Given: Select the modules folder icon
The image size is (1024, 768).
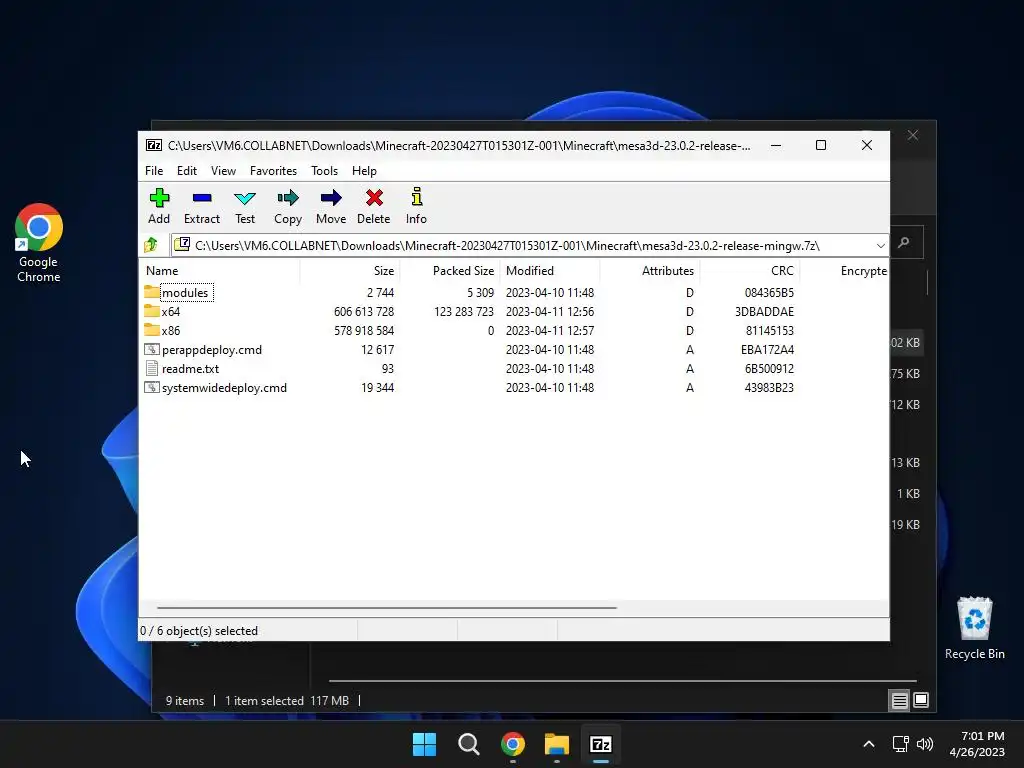Looking at the screenshot, I should [152, 292].
